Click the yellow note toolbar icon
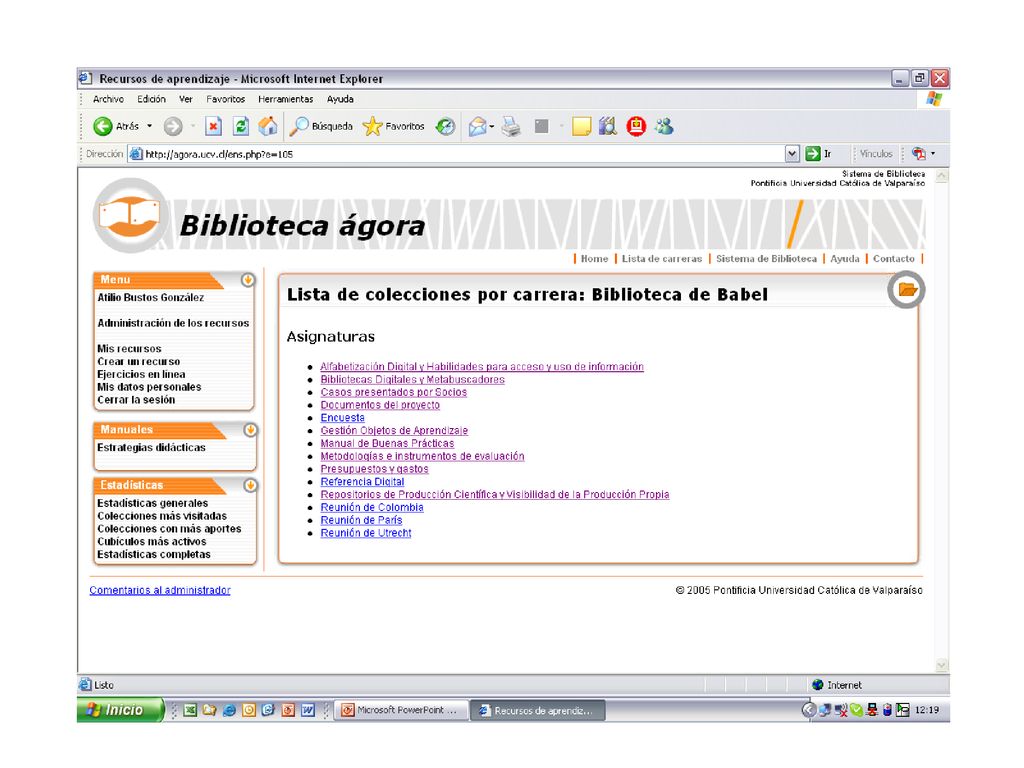This screenshot has width=1024, height=768. pyautogui.click(x=581, y=126)
